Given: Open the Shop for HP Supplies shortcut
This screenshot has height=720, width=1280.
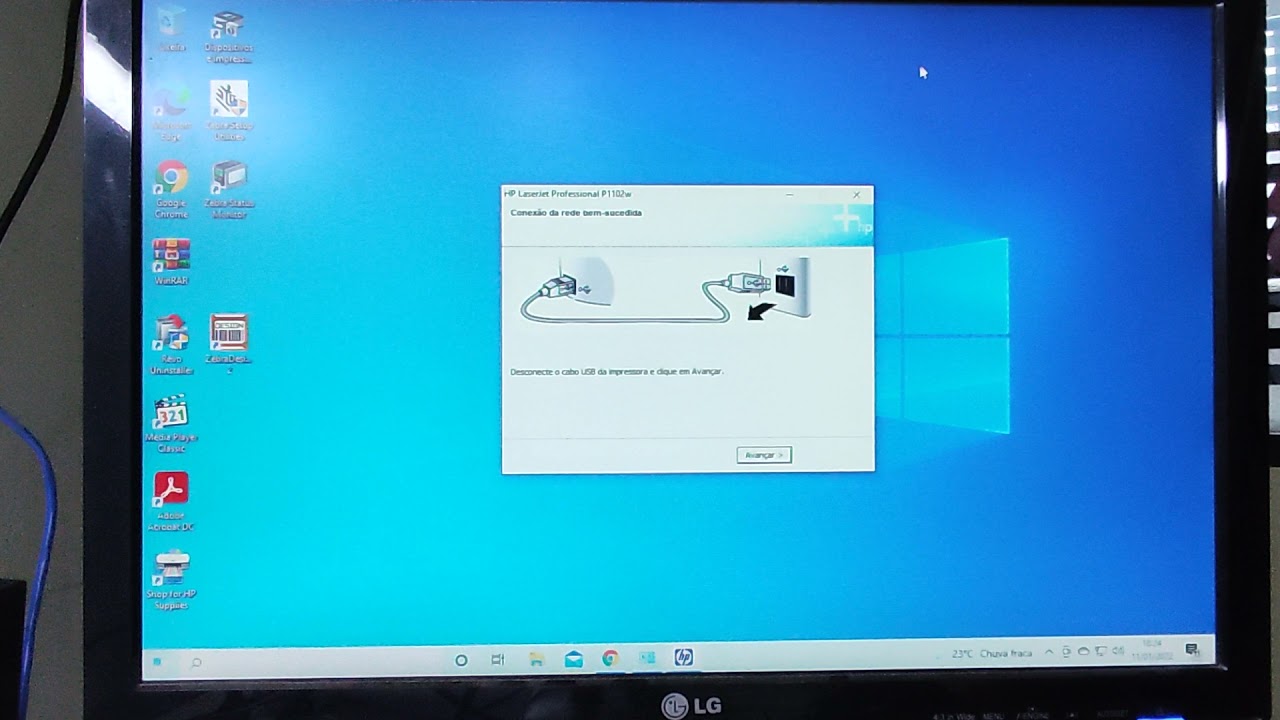Looking at the screenshot, I should coord(171,580).
